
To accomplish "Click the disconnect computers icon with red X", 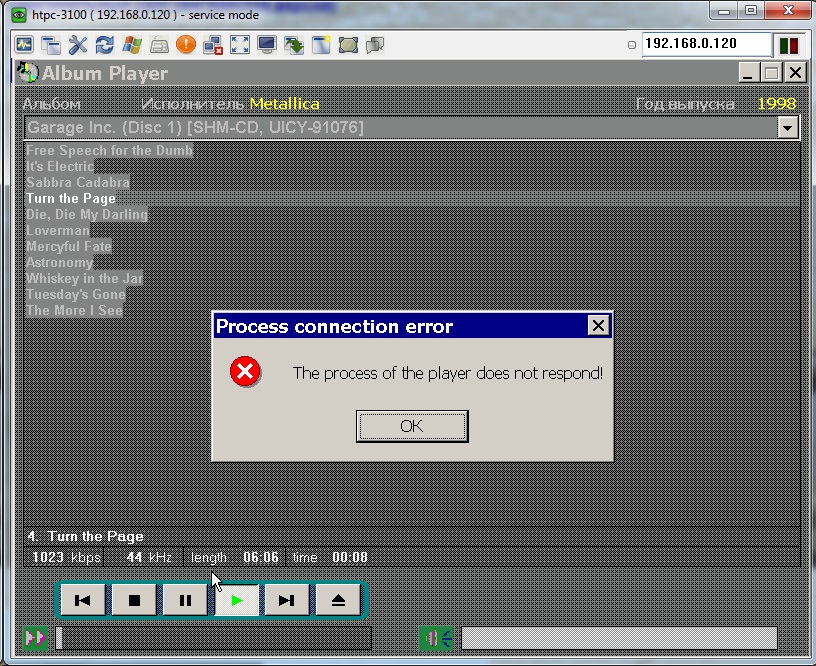I will 213,45.
